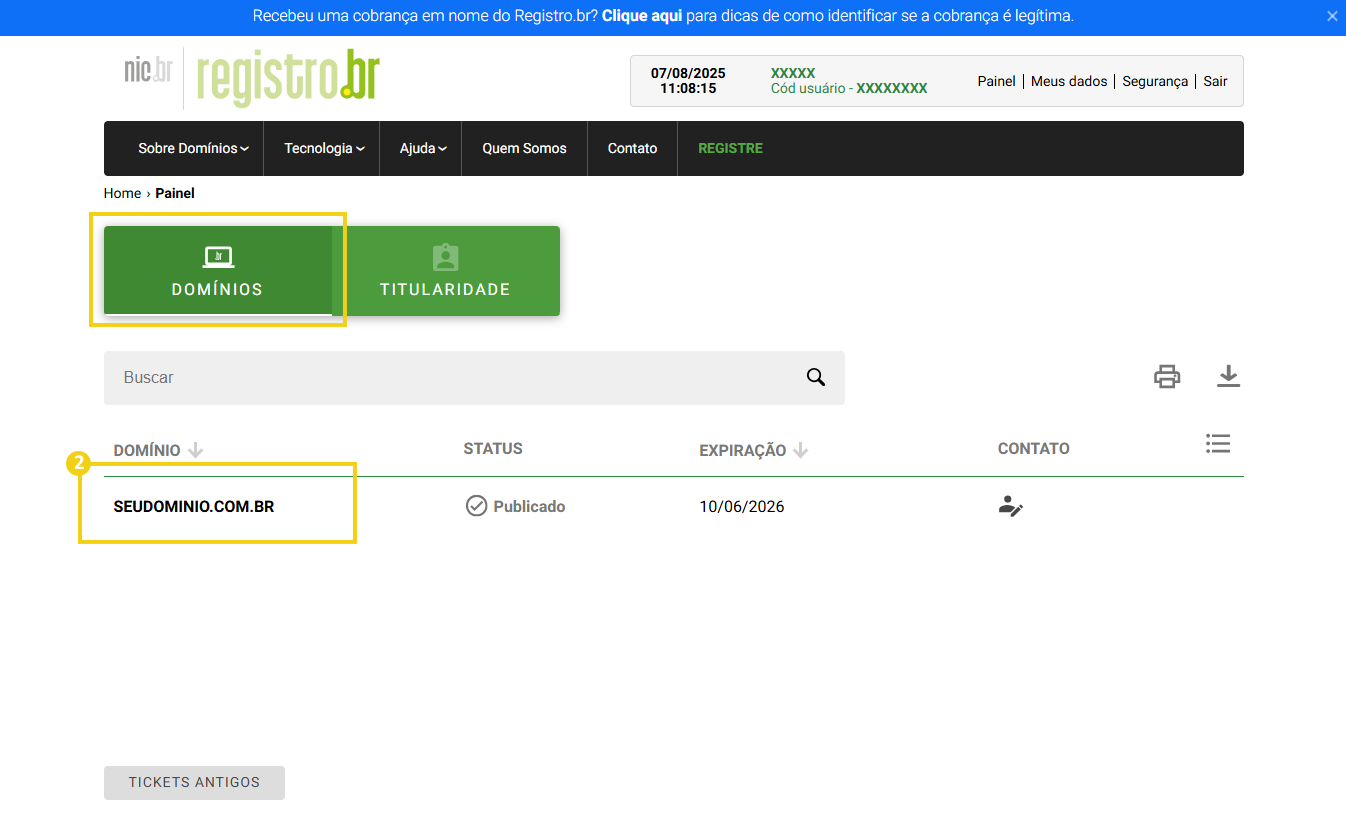Click the Painel link in user bar

pos(996,81)
